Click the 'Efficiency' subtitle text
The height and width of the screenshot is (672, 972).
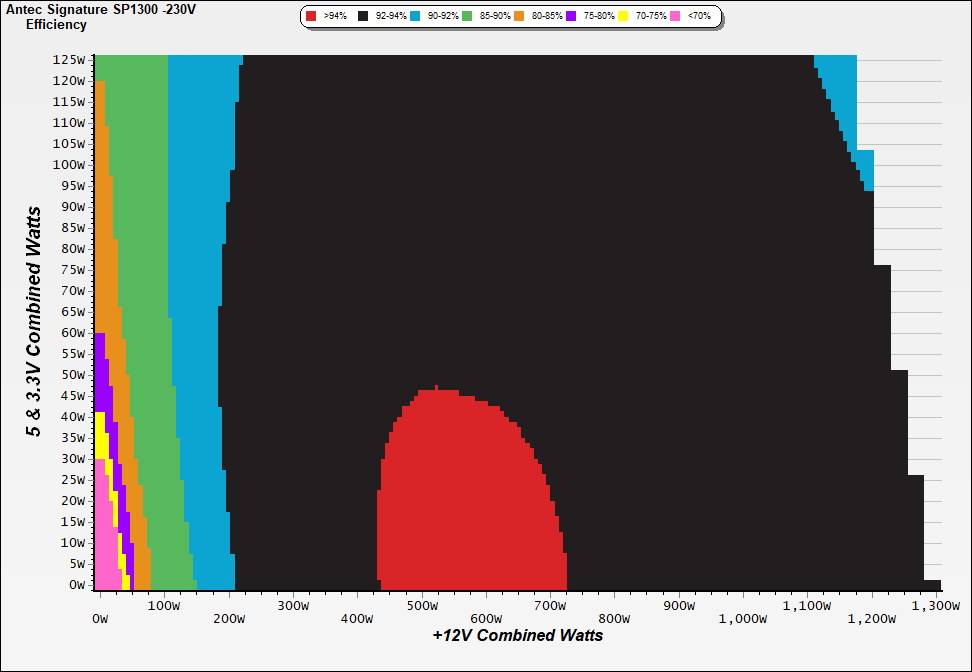tap(56, 24)
